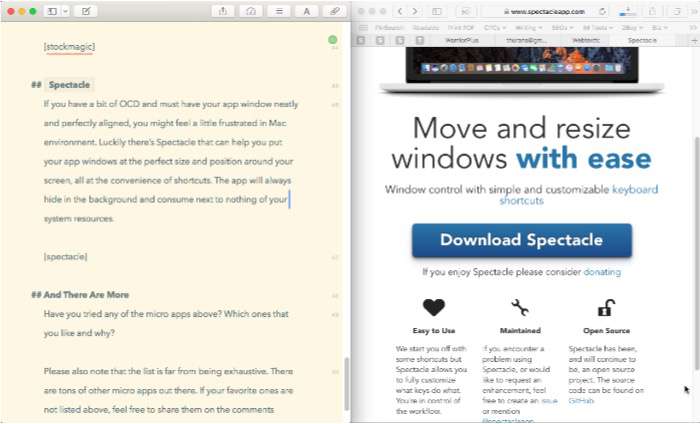Image resolution: width=700 pixels, height=424 pixels.
Task: Open the Safari downloads button
Action: pyautogui.click(x=628, y=11)
